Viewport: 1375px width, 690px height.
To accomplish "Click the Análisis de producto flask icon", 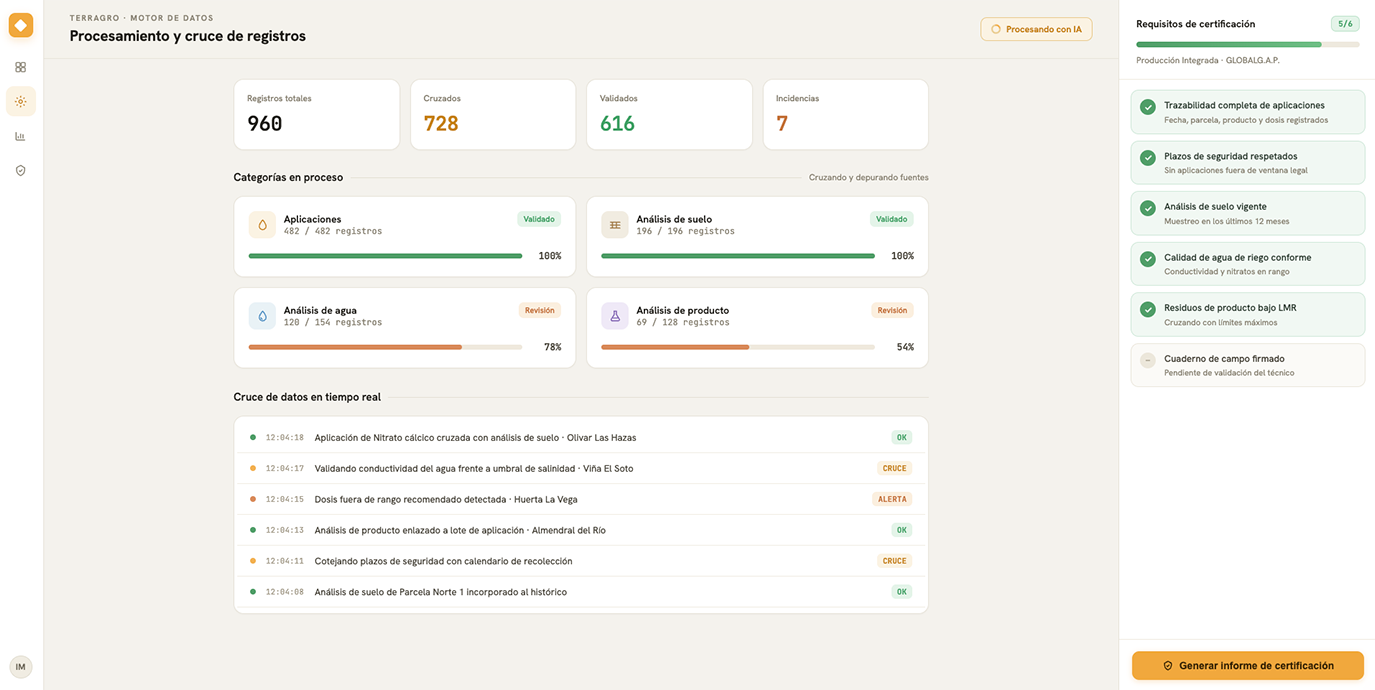I will pyautogui.click(x=615, y=316).
